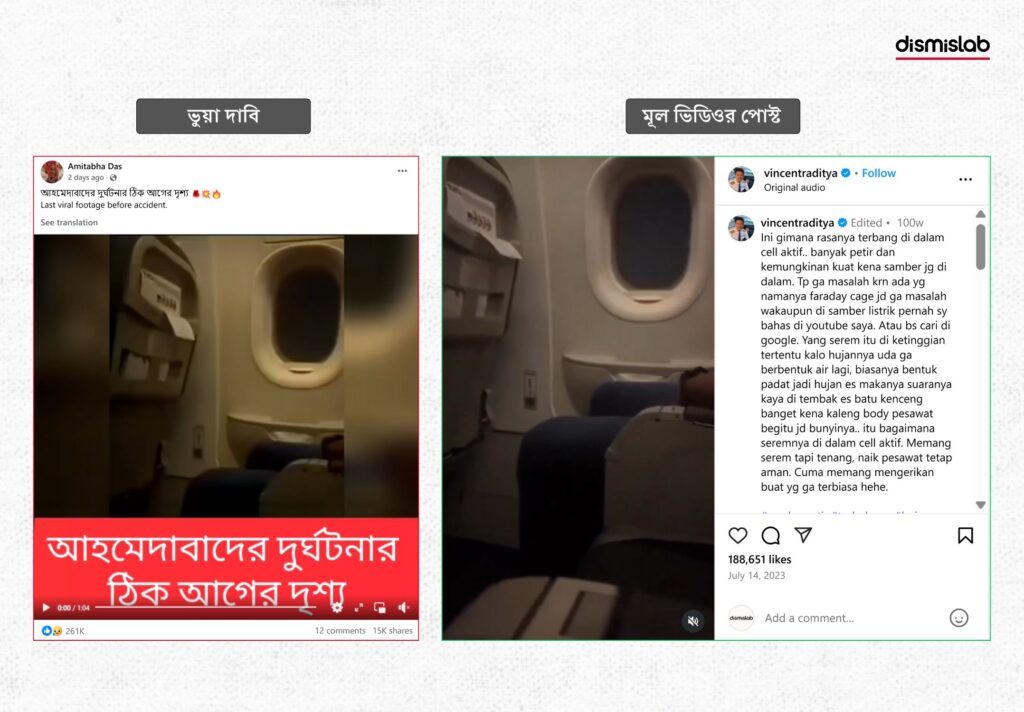Open comments via speech bubble icon
Screen dimensions: 1024x712
(771, 536)
